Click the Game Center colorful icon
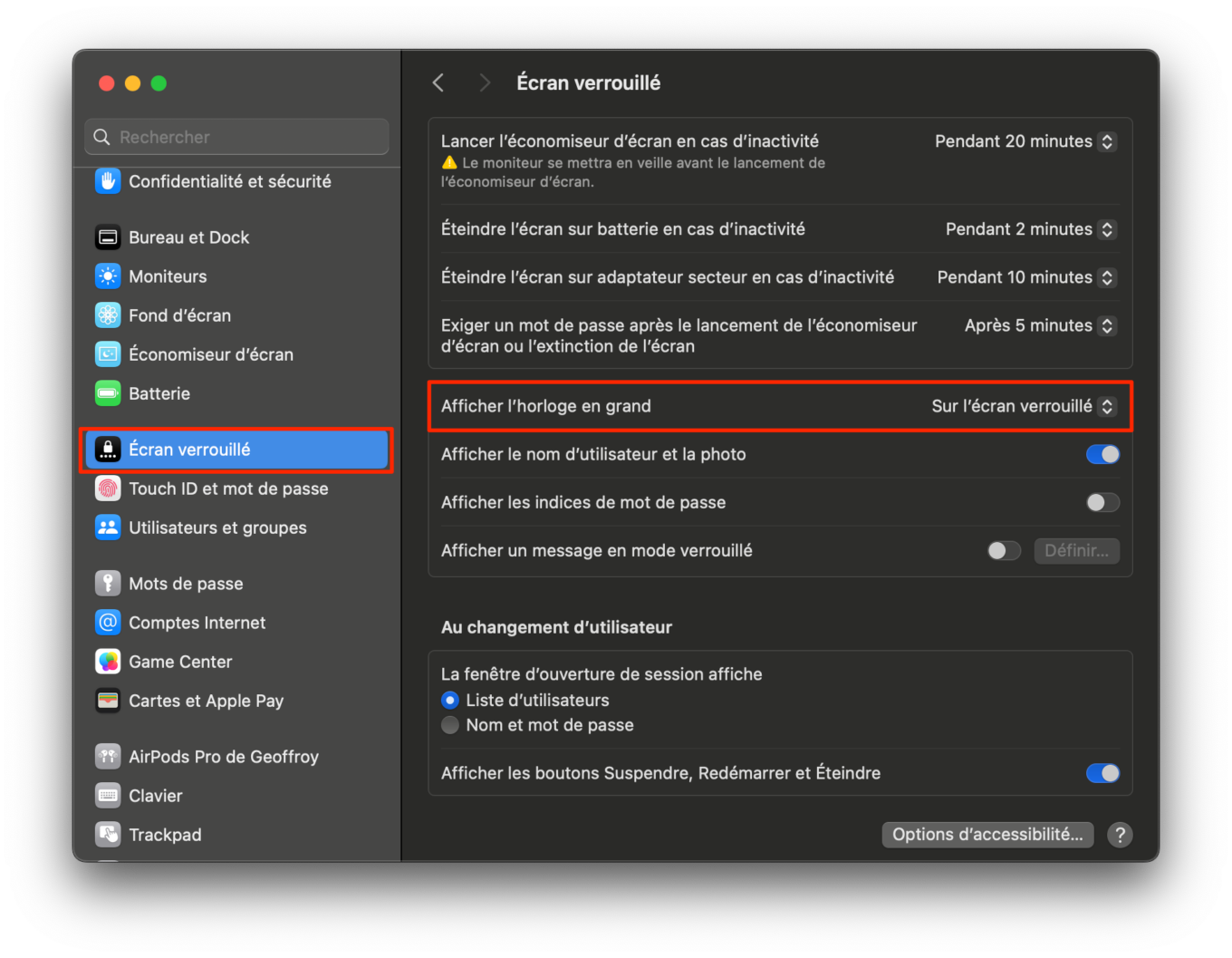The image size is (1232, 958). click(108, 662)
